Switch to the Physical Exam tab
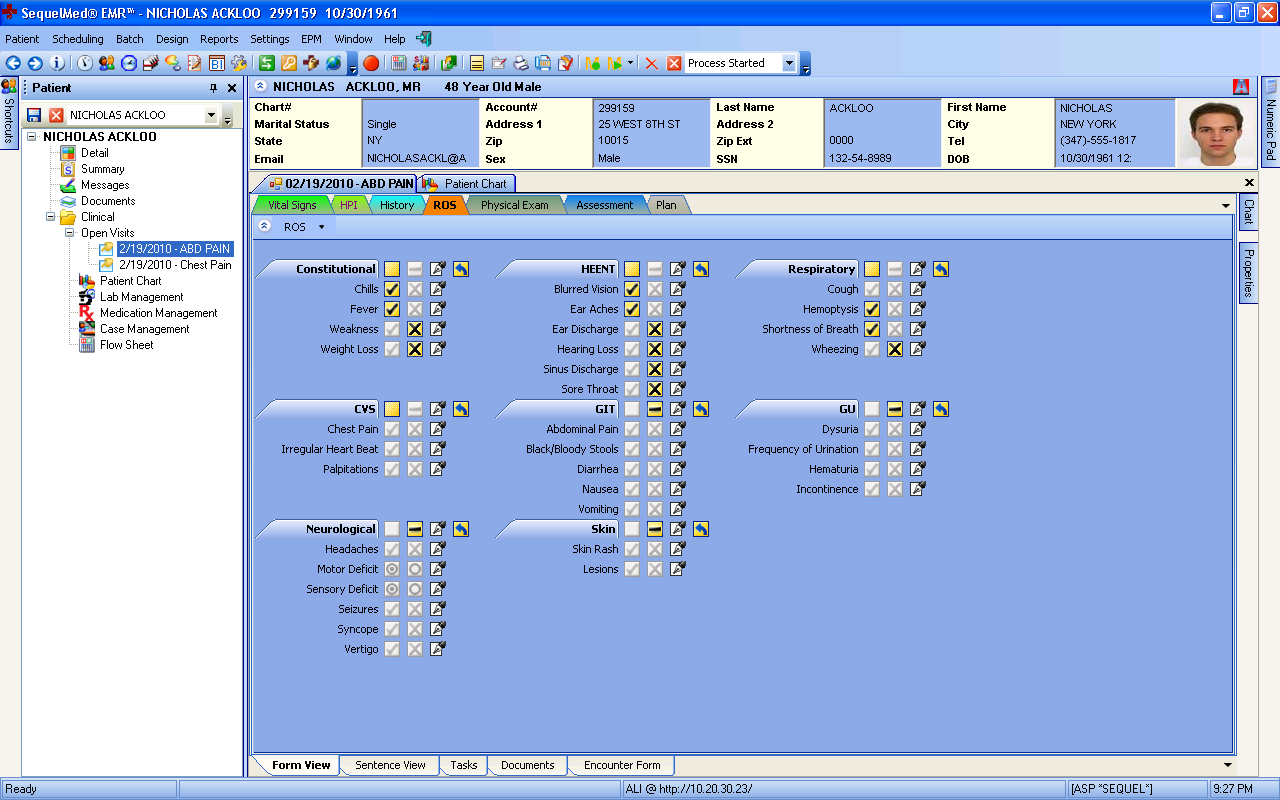The image size is (1280, 800). [514, 205]
